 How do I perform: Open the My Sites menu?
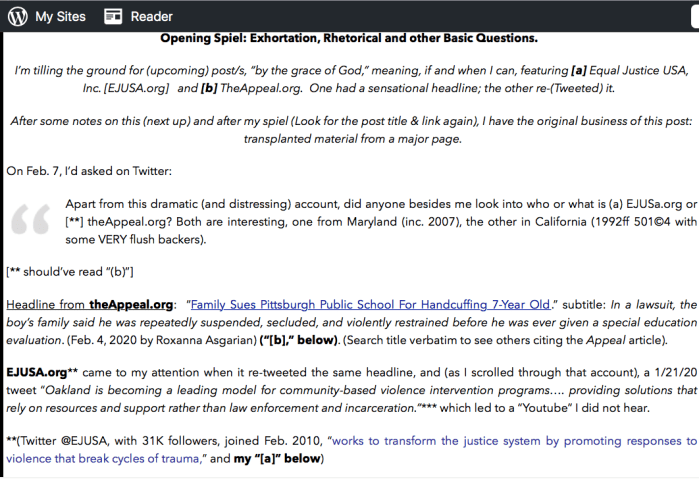coord(60,16)
